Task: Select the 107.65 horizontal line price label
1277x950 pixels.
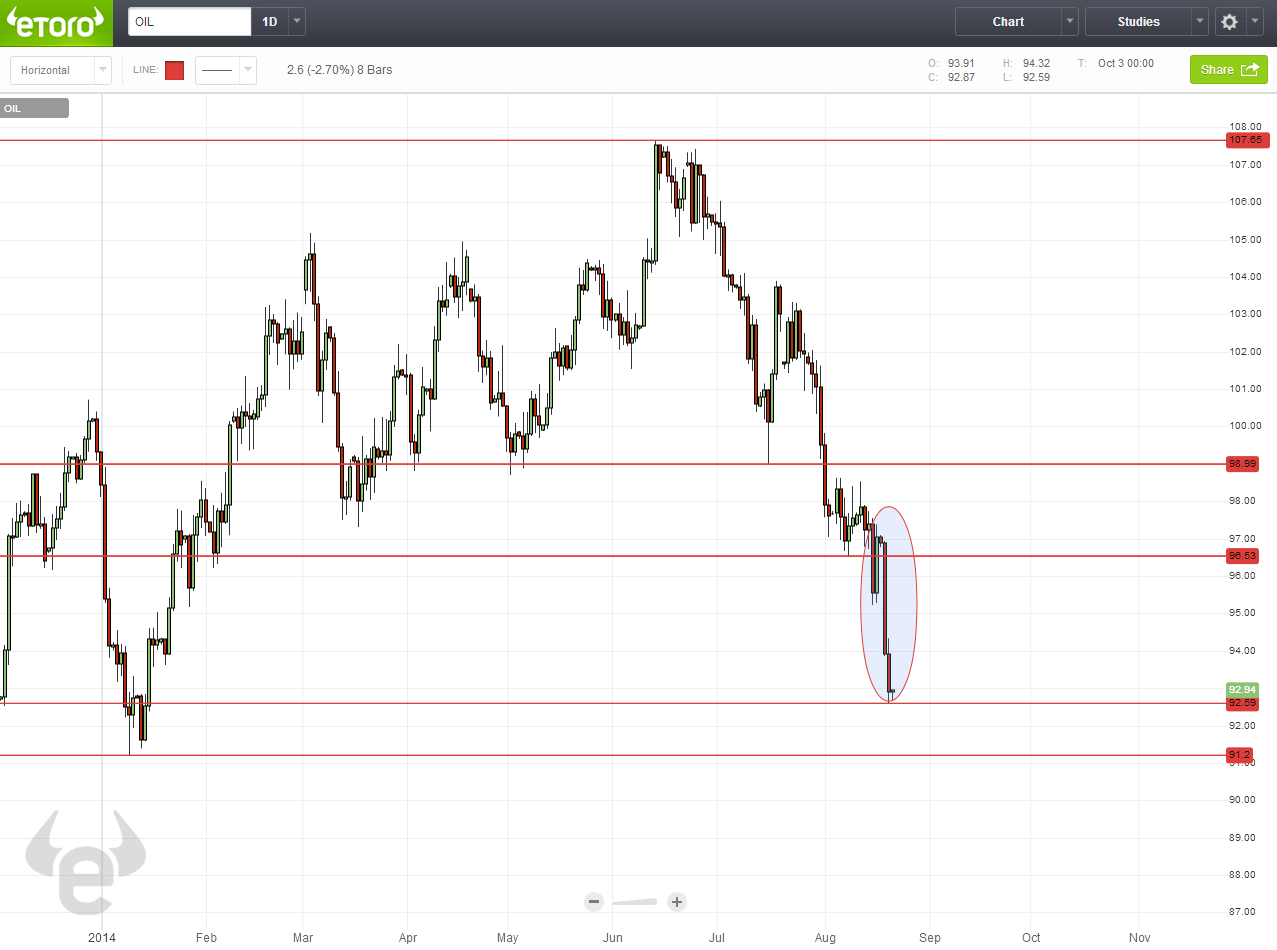Action: coord(1248,141)
